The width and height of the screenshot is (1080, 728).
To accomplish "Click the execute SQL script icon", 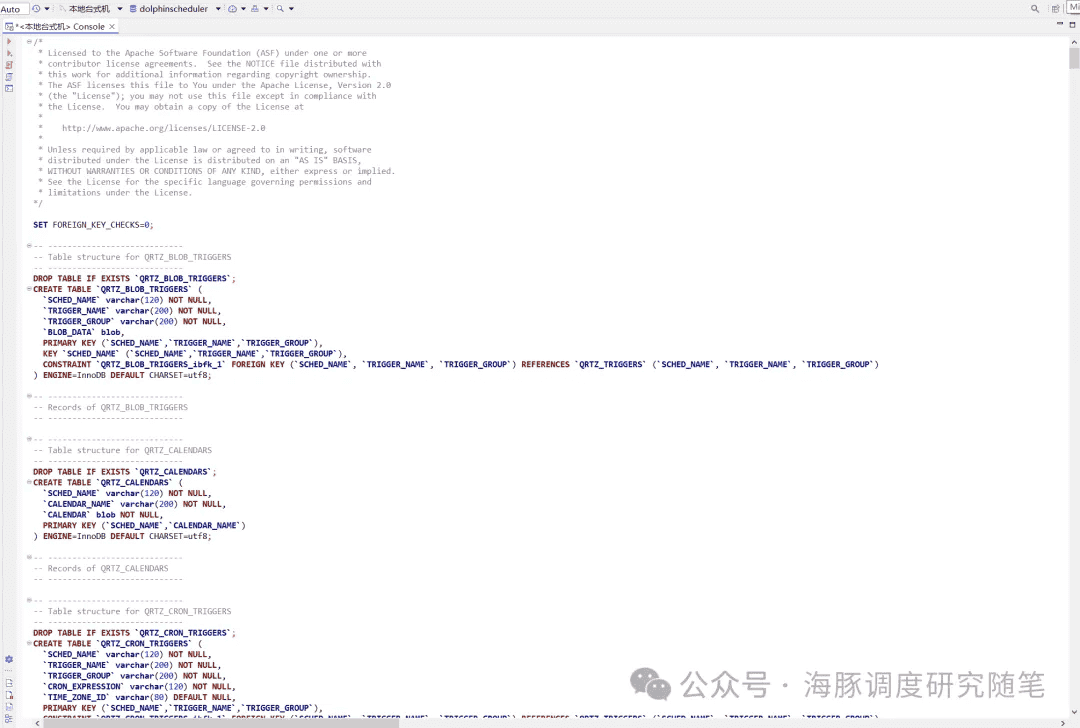I will click(9, 65).
